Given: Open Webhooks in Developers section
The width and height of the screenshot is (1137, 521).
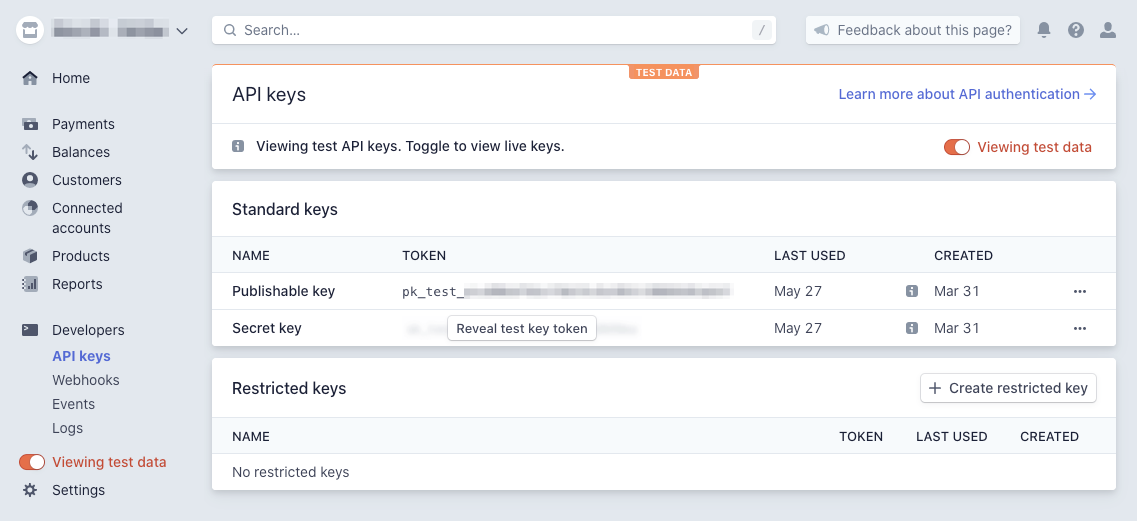Looking at the screenshot, I should point(85,380).
